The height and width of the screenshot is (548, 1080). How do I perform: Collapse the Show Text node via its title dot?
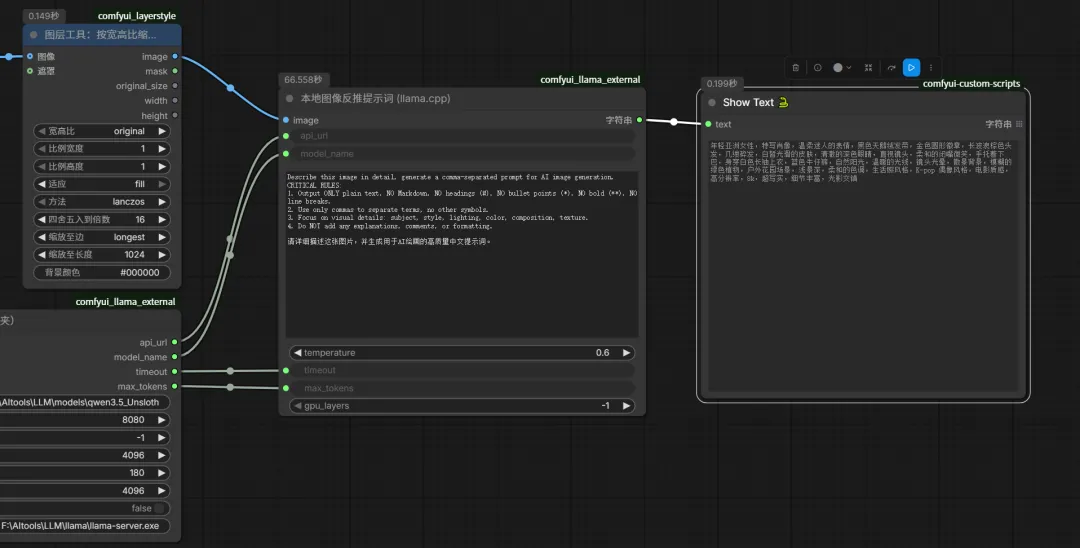click(x=712, y=103)
